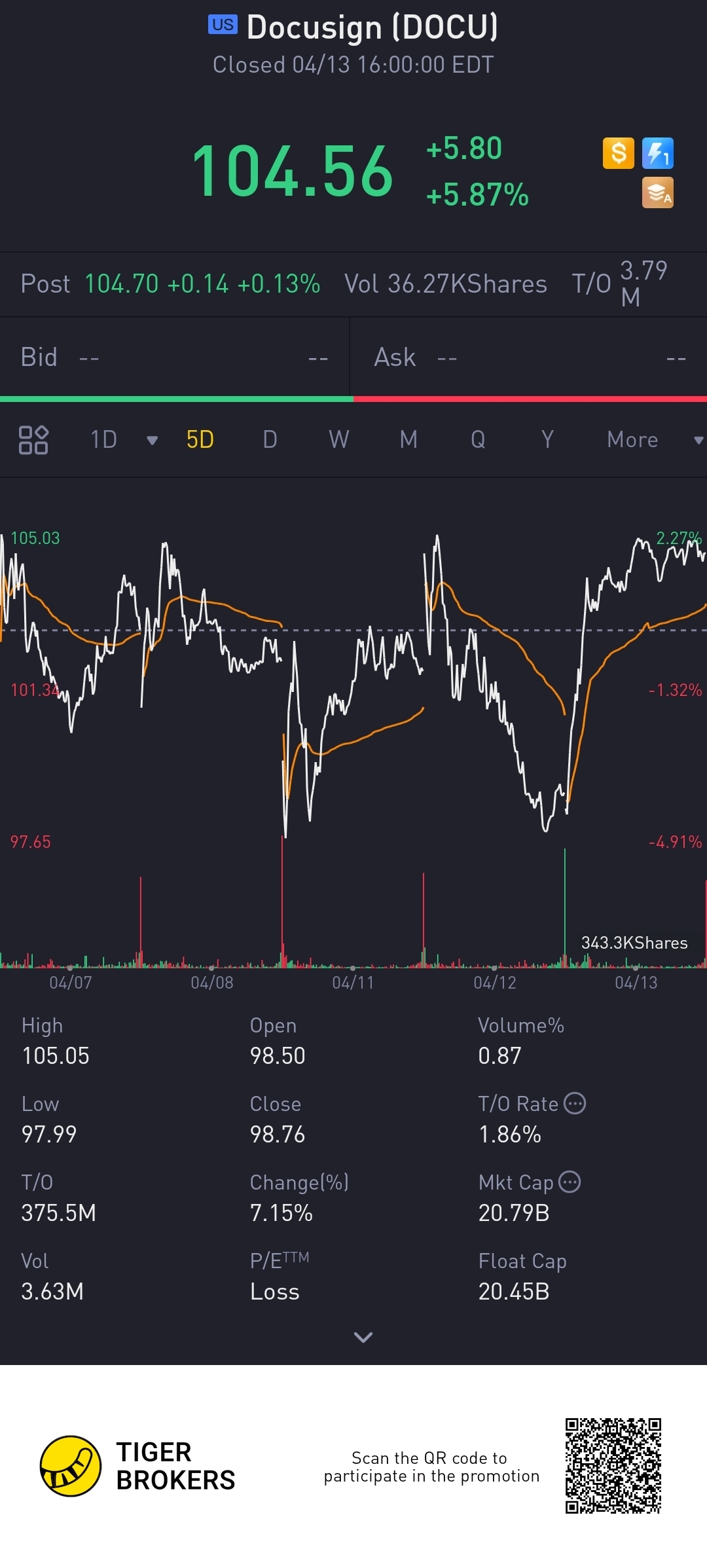Switch to the D daily chart tab
The width and height of the screenshot is (707, 1568).
(x=270, y=439)
